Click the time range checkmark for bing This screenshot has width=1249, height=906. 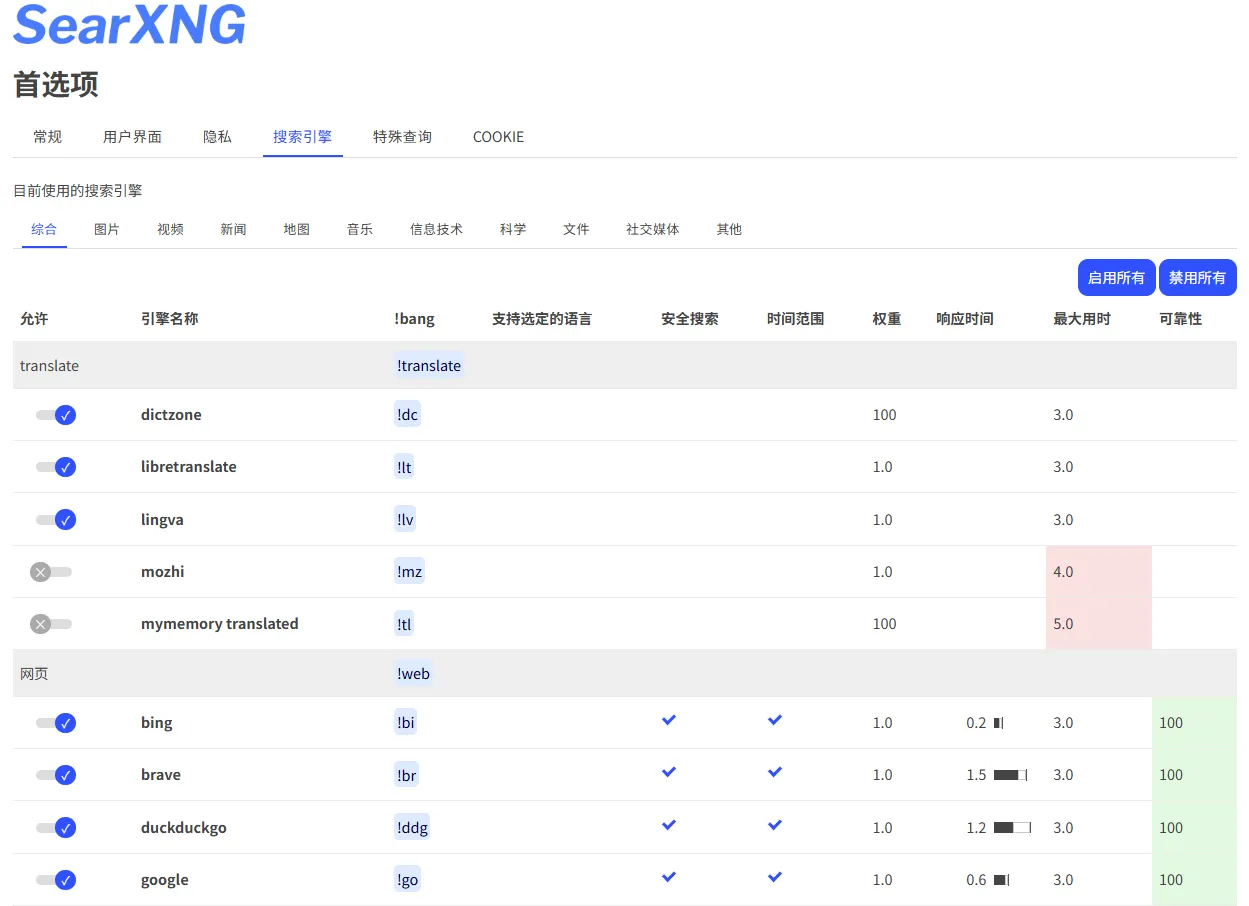click(x=775, y=720)
